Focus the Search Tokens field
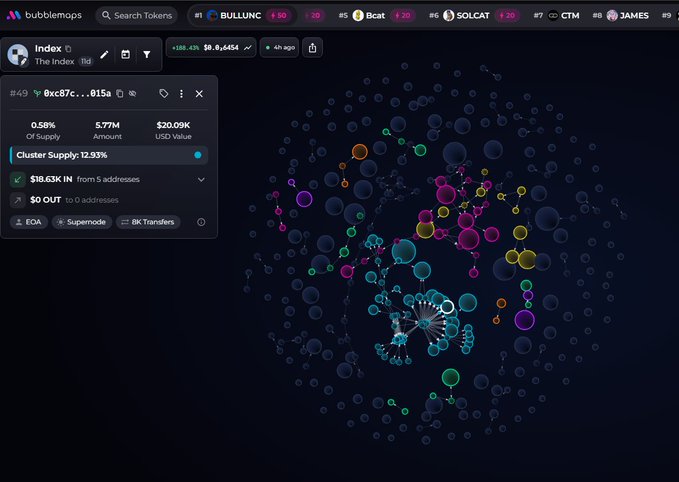Viewport: 679px width, 482px height. coord(136,16)
